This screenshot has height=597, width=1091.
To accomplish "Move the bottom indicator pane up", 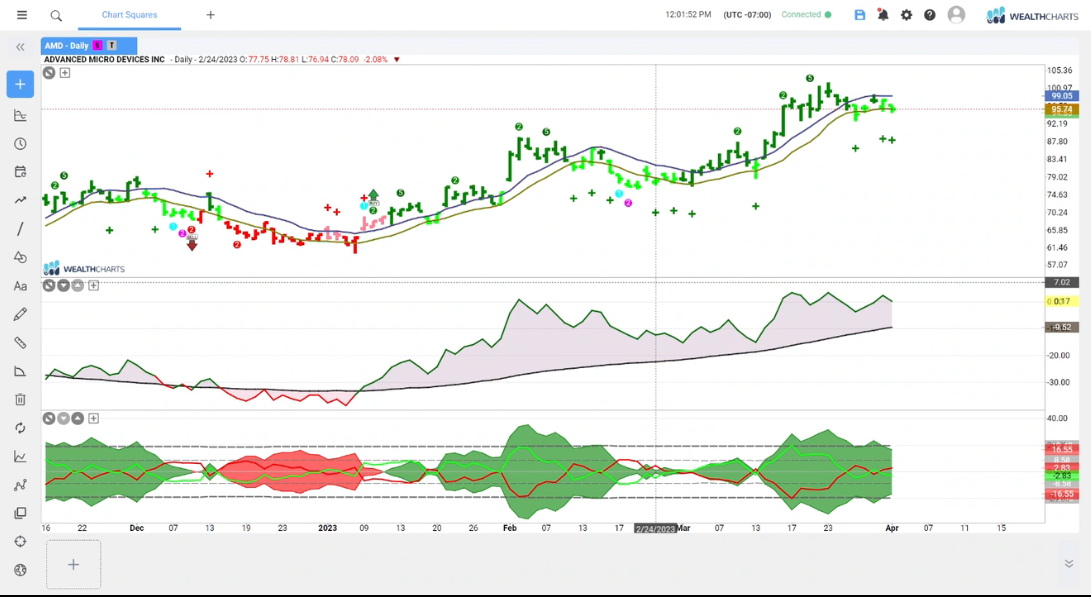I will pyautogui.click(x=77, y=418).
